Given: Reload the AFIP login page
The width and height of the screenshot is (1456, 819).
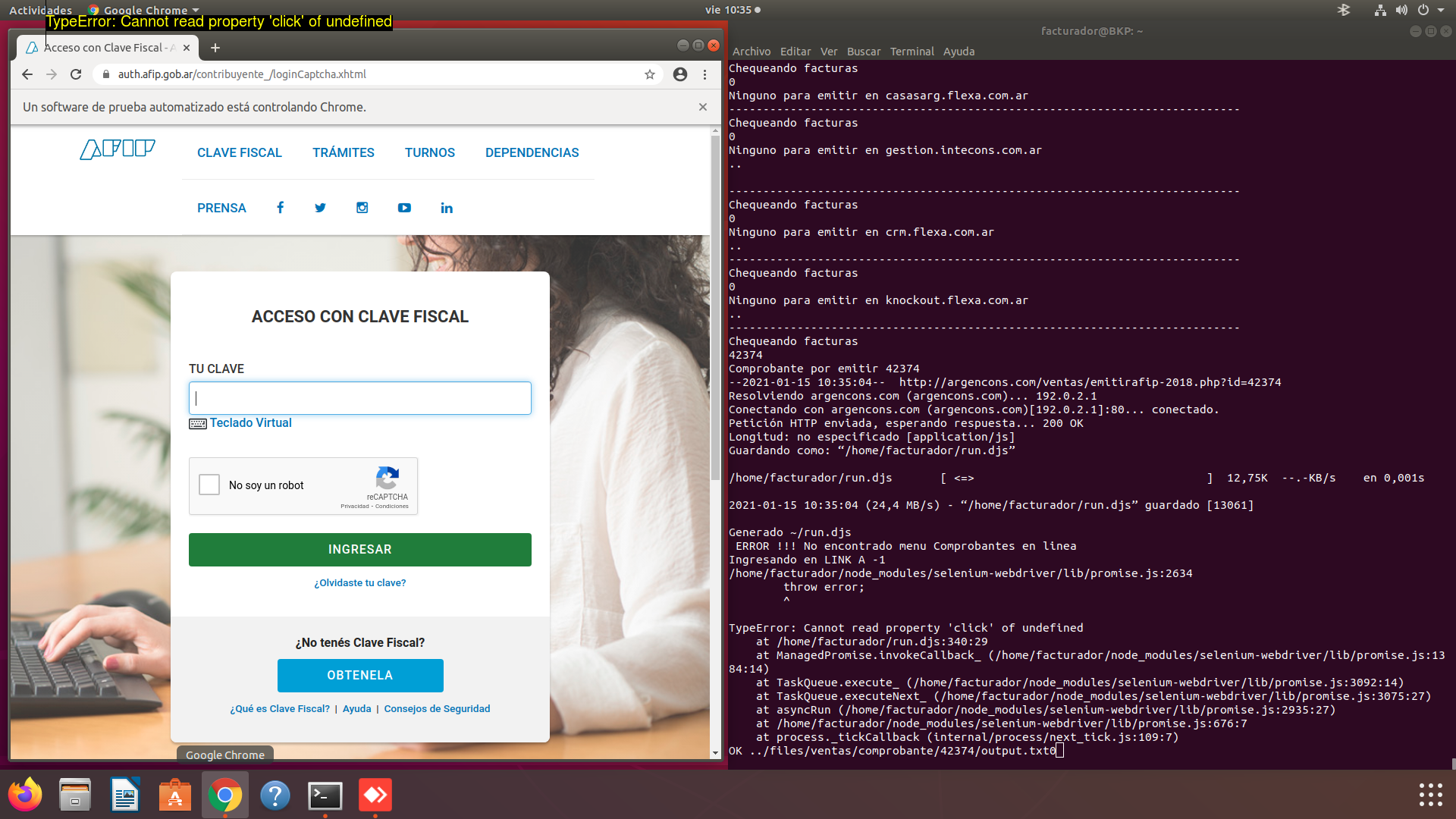Looking at the screenshot, I should click(x=76, y=74).
